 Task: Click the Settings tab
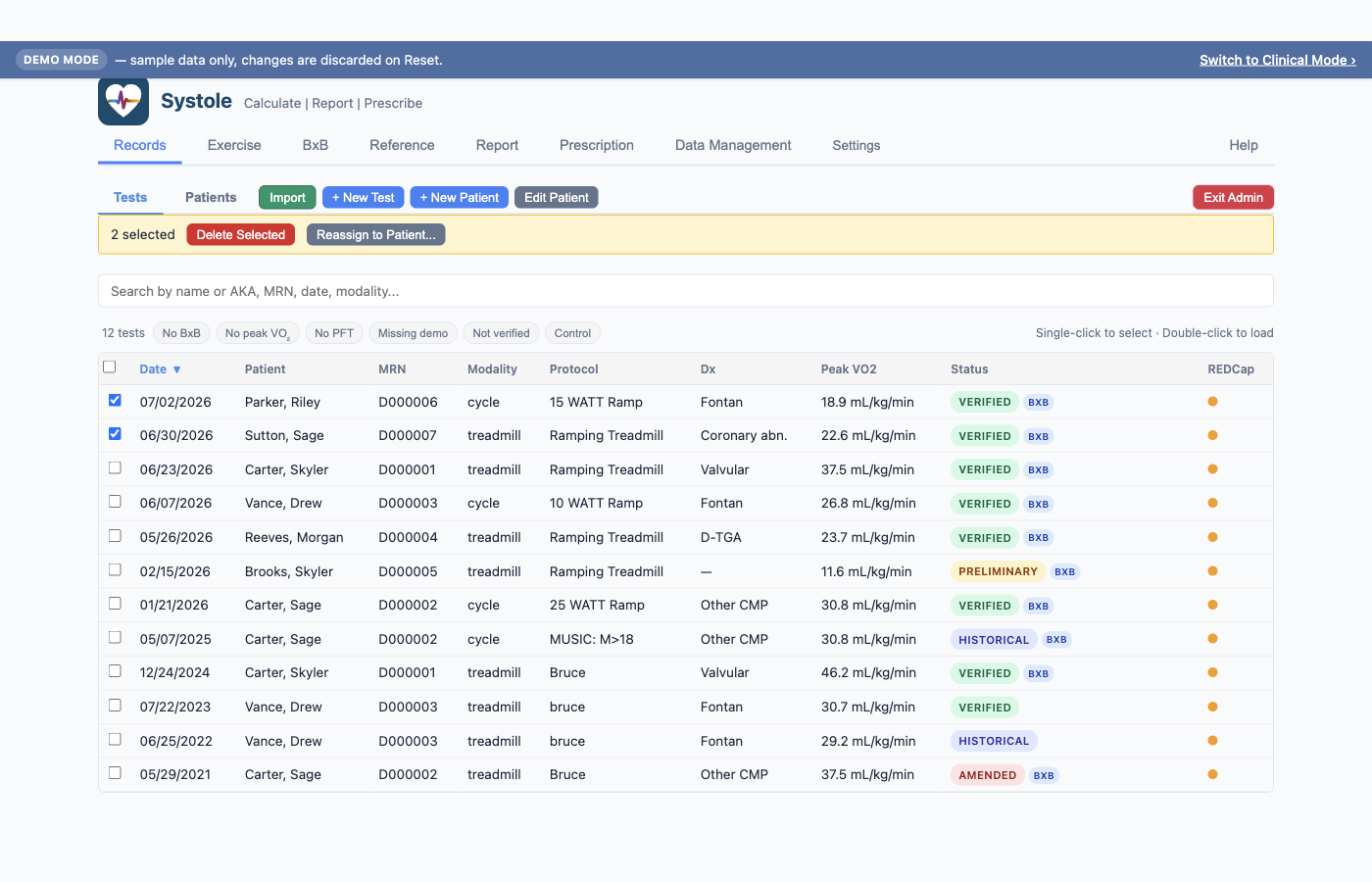tap(857, 145)
